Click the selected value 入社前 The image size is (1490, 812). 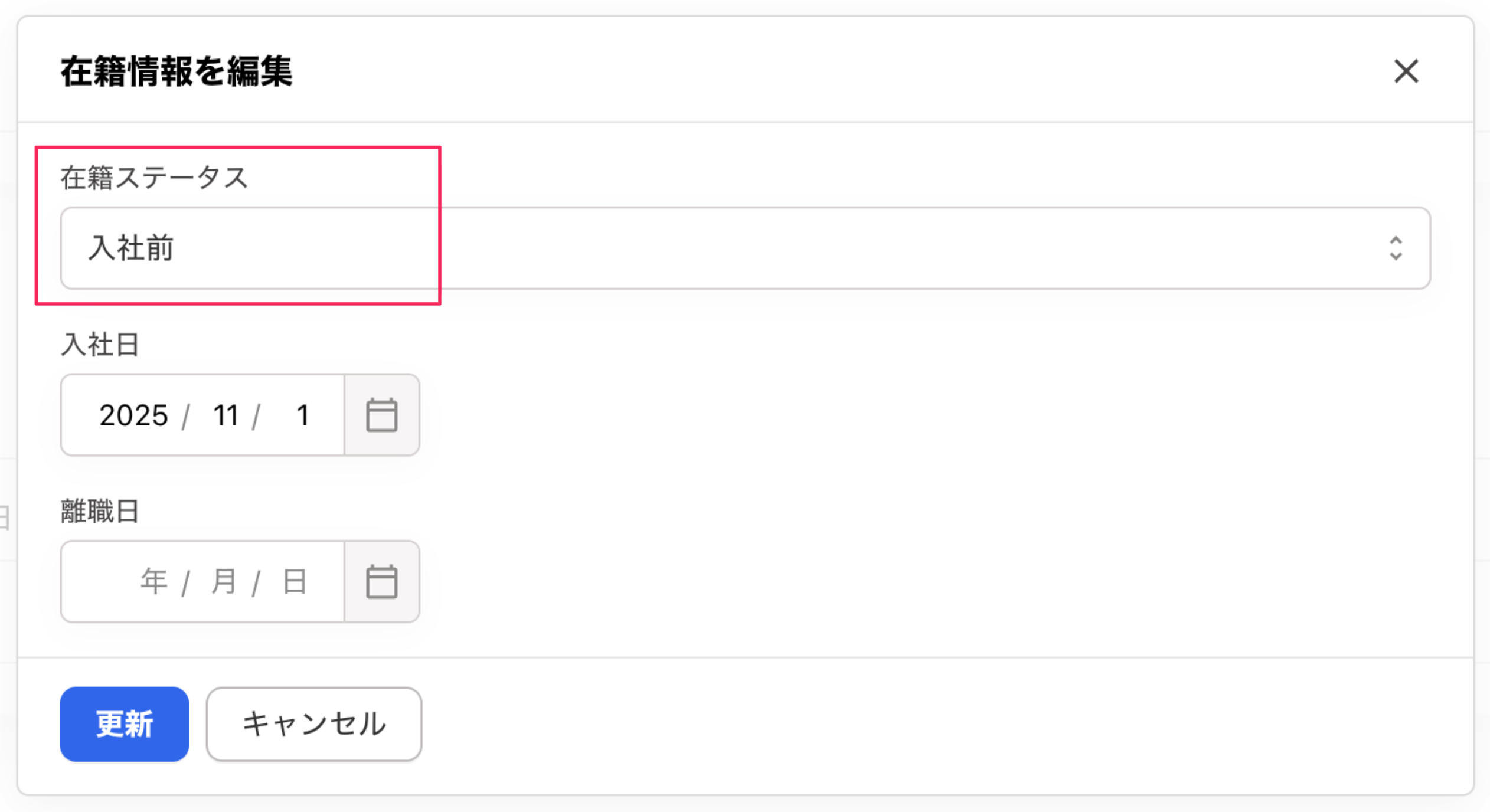[131, 248]
